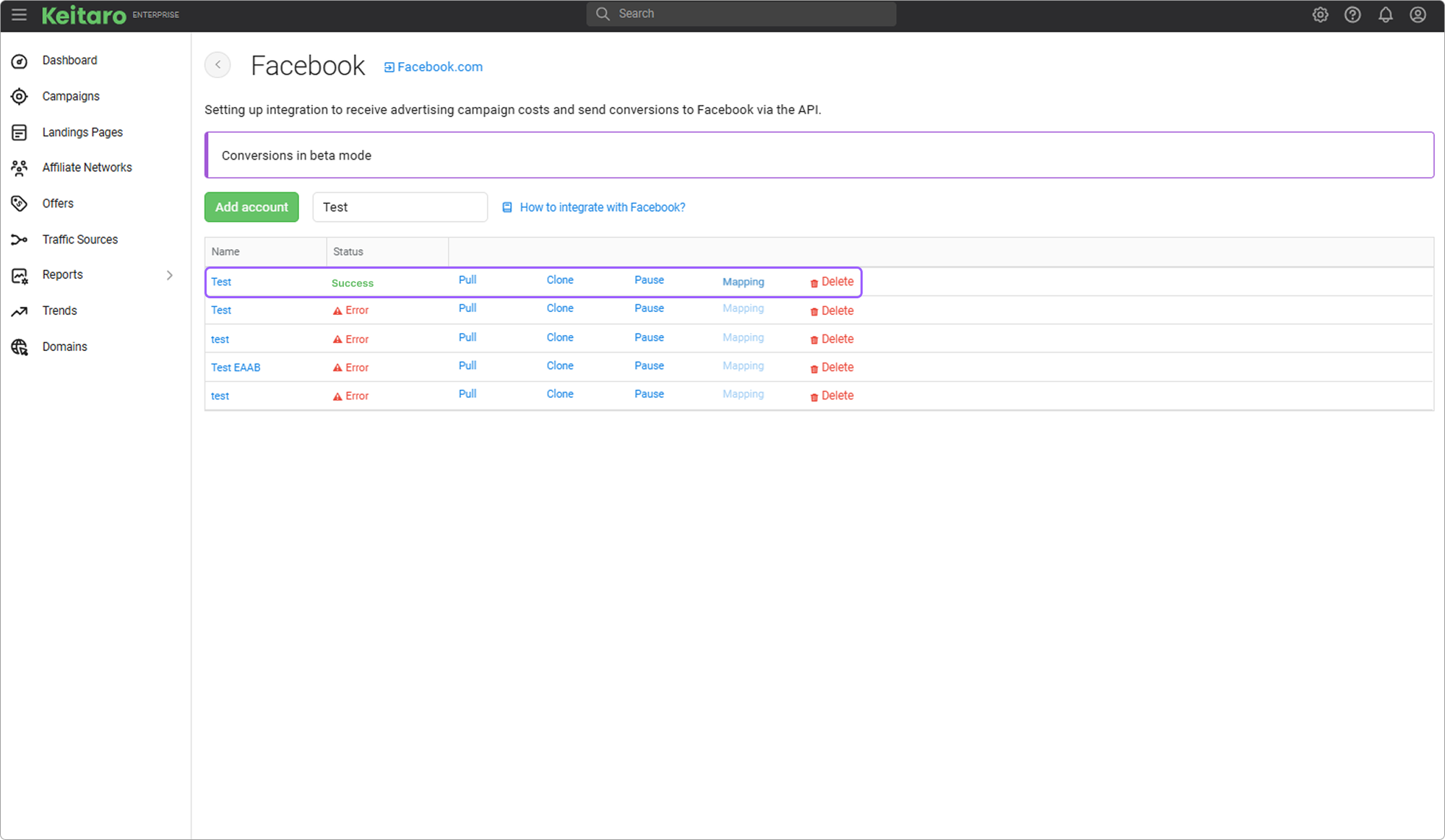This screenshot has width=1445, height=840.
Task: Click the Campaigns target icon
Action: point(20,96)
